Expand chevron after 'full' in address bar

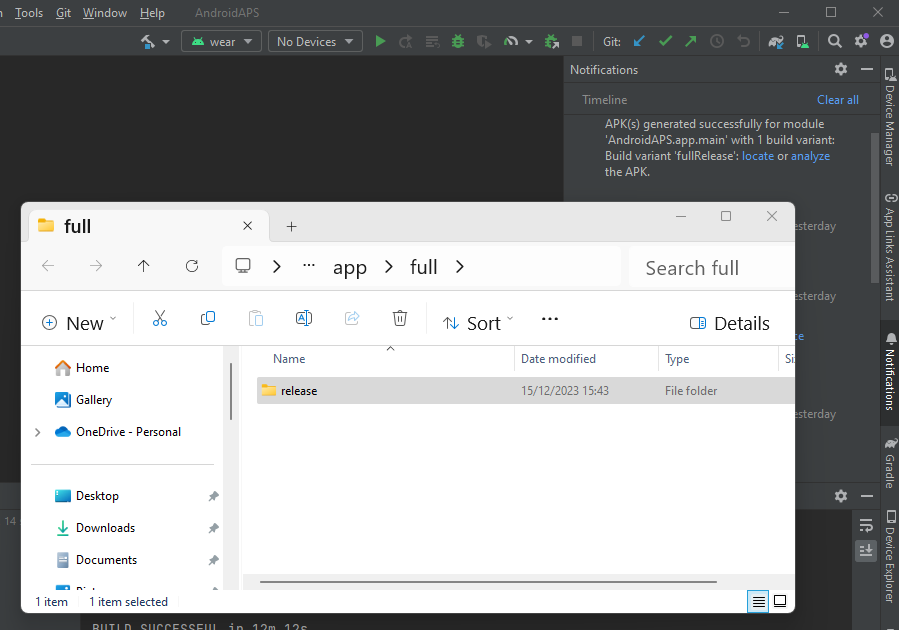(x=459, y=267)
